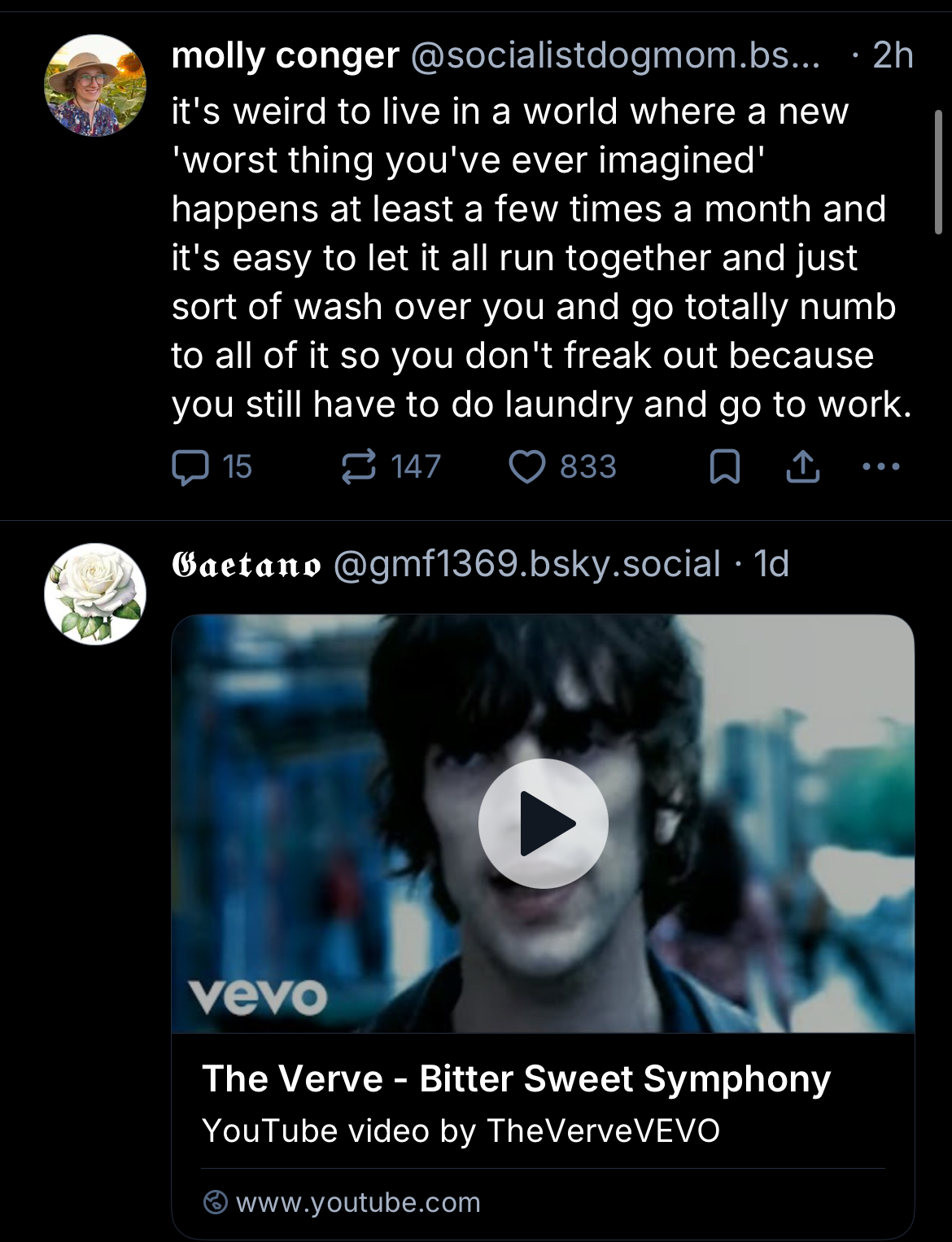Image resolution: width=952 pixels, height=1242 pixels.
Task: Open the three-dot more options menu
Action: [x=880, y=467]
